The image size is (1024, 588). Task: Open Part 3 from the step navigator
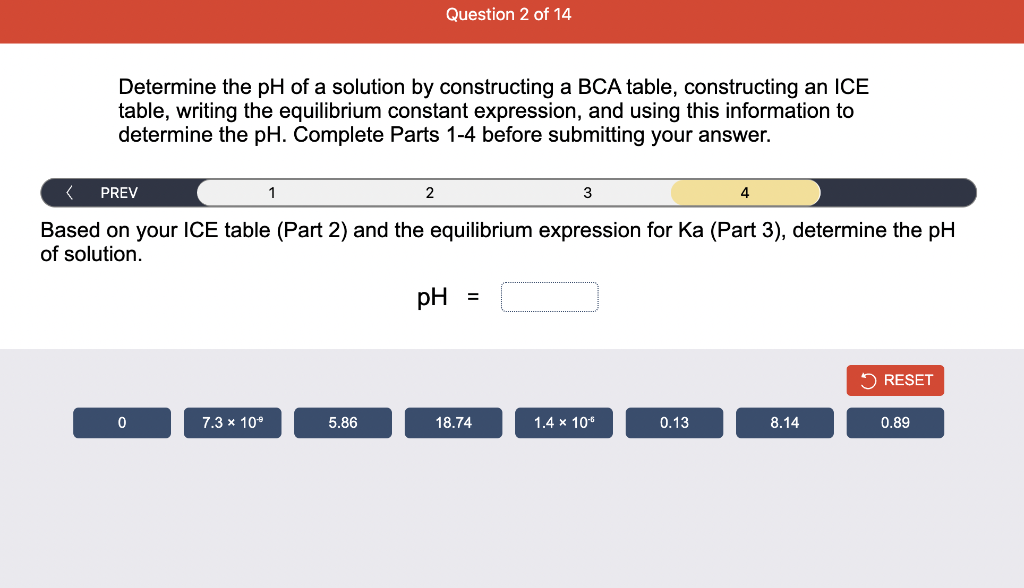tap(587, 192)
